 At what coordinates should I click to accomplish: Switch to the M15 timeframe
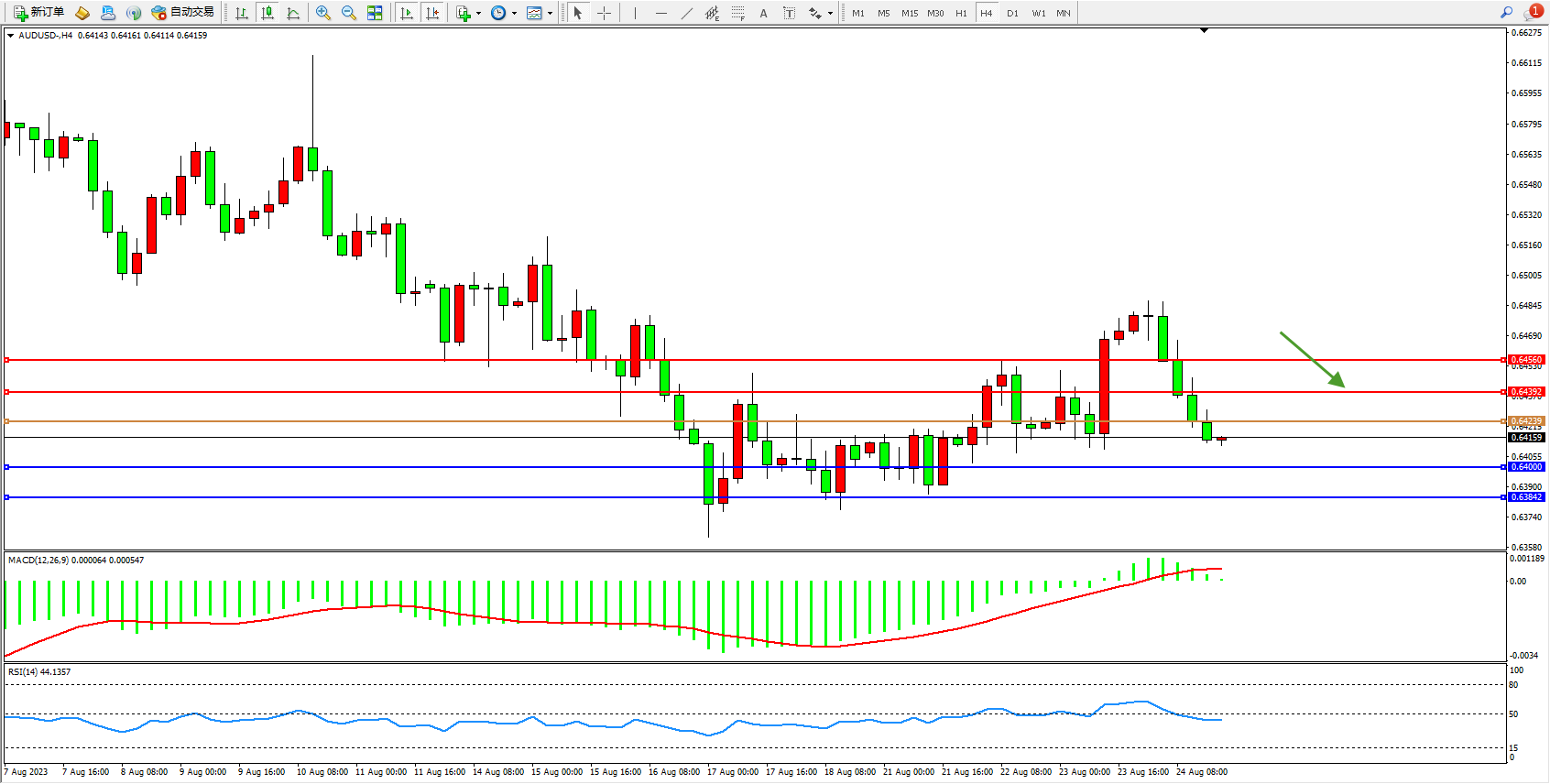(909, 13)
